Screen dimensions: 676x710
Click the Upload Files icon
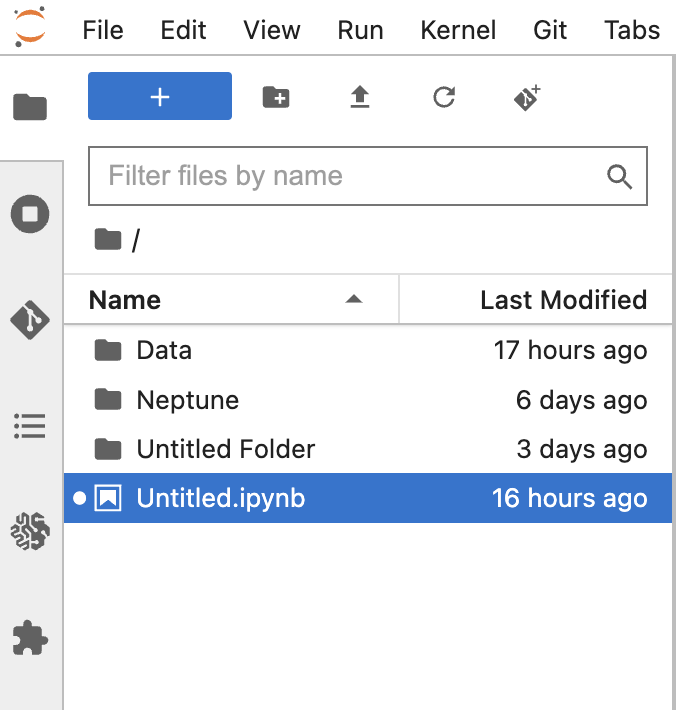359,97
